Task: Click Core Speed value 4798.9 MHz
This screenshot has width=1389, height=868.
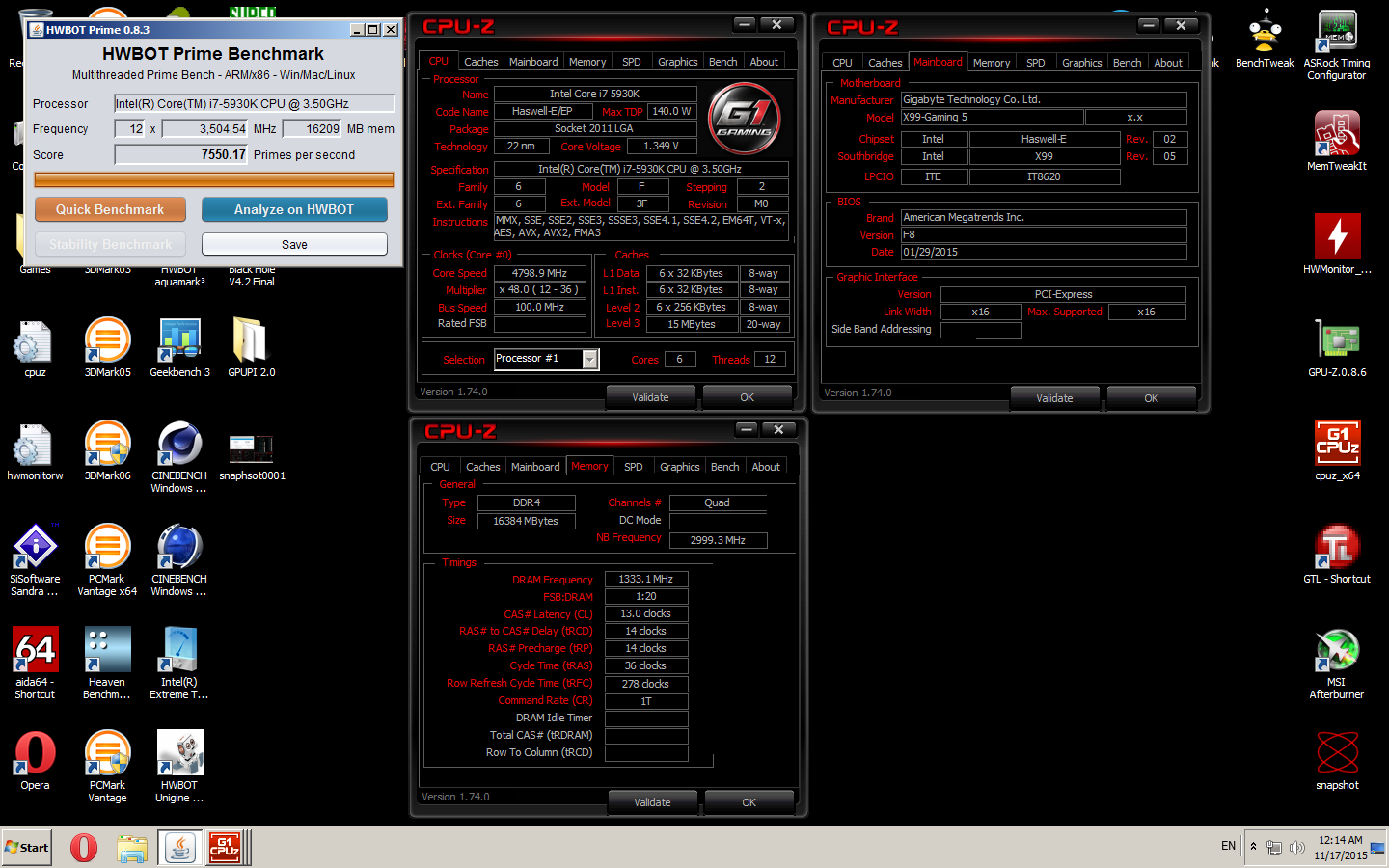Action: coord(539,273)
